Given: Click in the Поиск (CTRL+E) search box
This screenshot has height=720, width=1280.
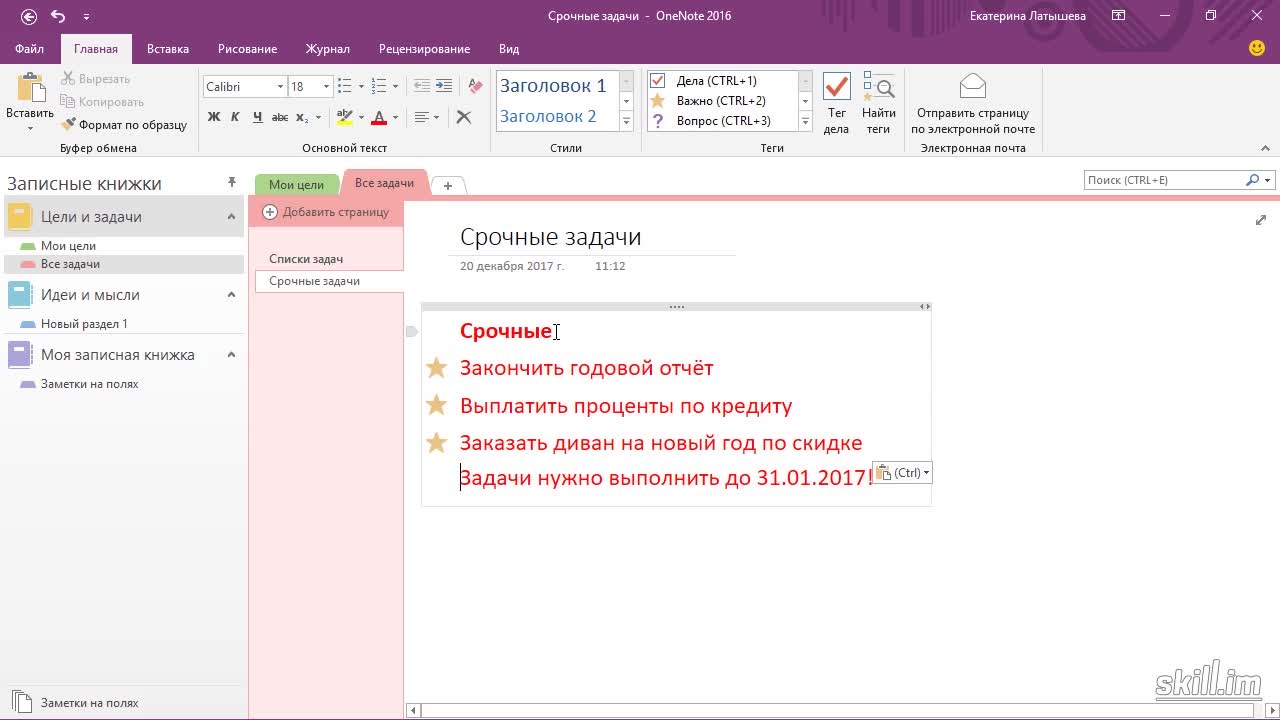Looking at the screenshot, I should tap(1164, 180).
